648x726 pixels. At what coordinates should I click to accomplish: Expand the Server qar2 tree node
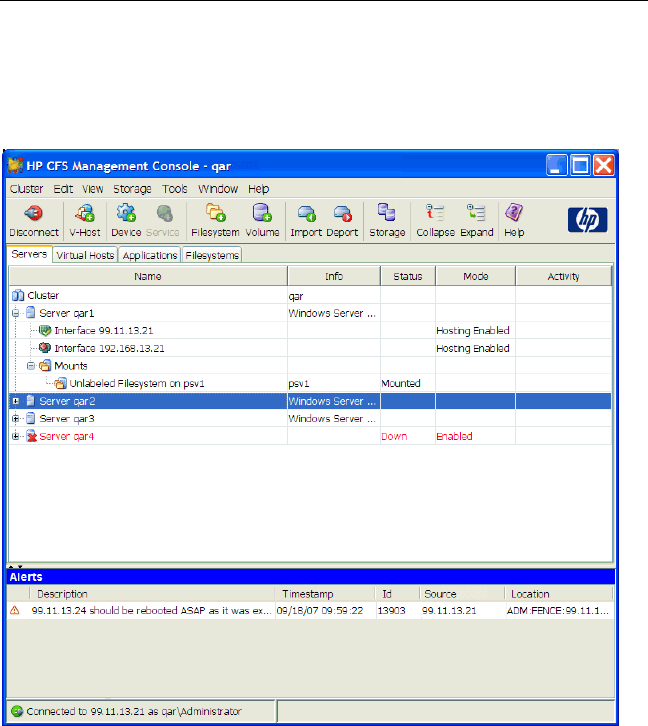(16, 401)
